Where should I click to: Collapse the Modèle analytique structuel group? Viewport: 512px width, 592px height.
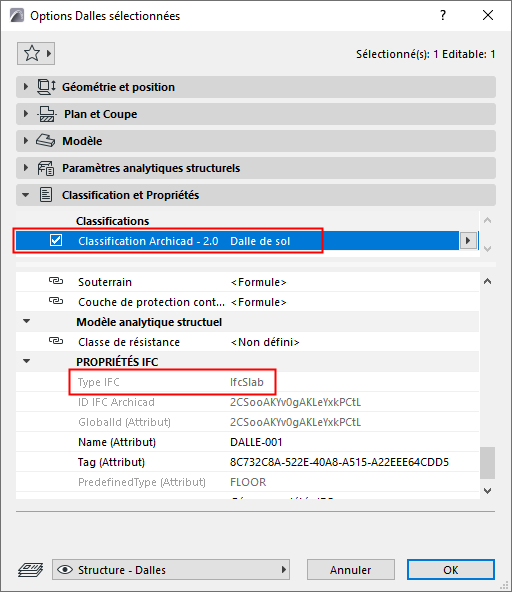click(x=26, y=321)
